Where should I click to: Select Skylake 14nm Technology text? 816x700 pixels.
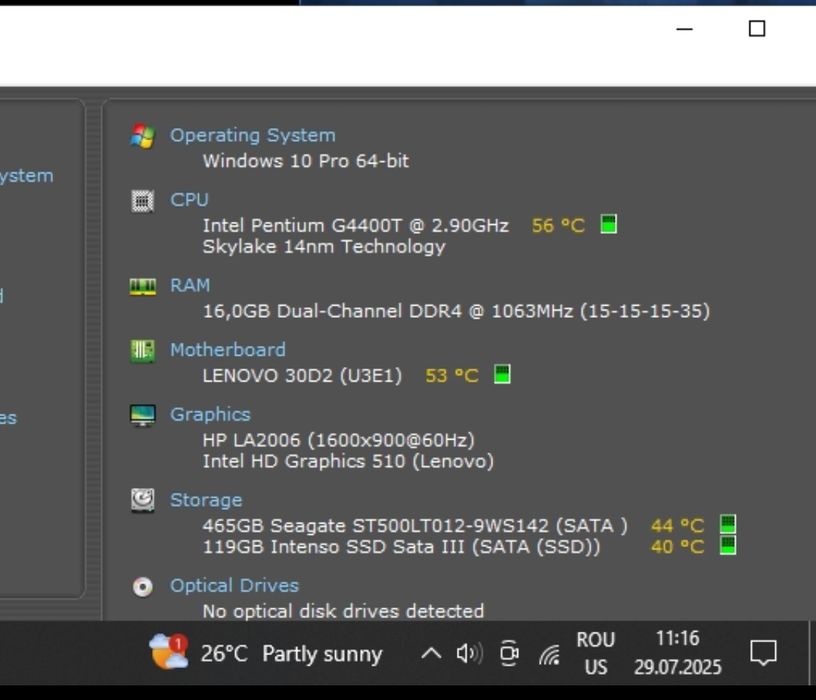pos(324,247)
